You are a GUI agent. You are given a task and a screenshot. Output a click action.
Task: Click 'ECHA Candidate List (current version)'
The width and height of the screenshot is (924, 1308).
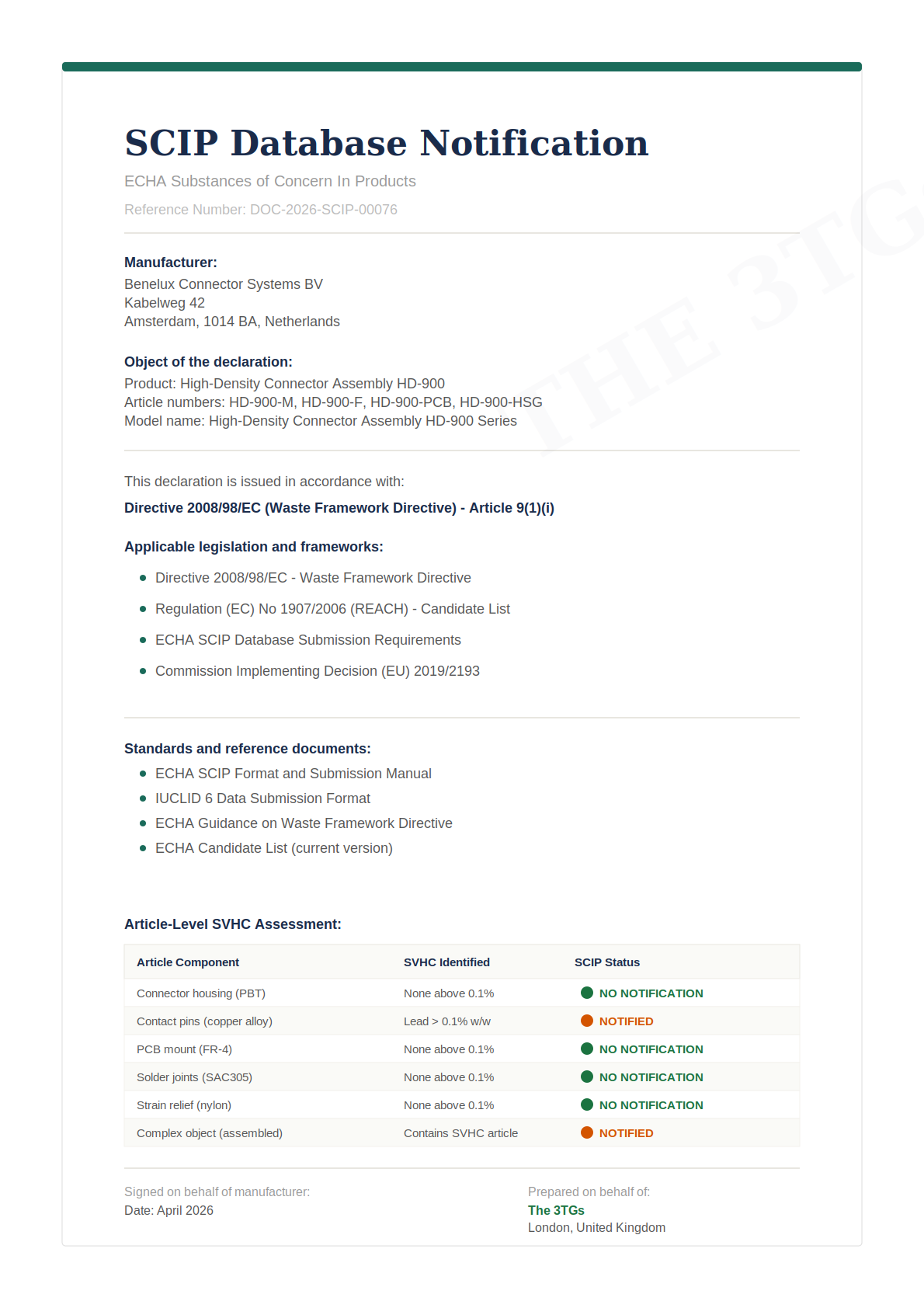point(274,848)
